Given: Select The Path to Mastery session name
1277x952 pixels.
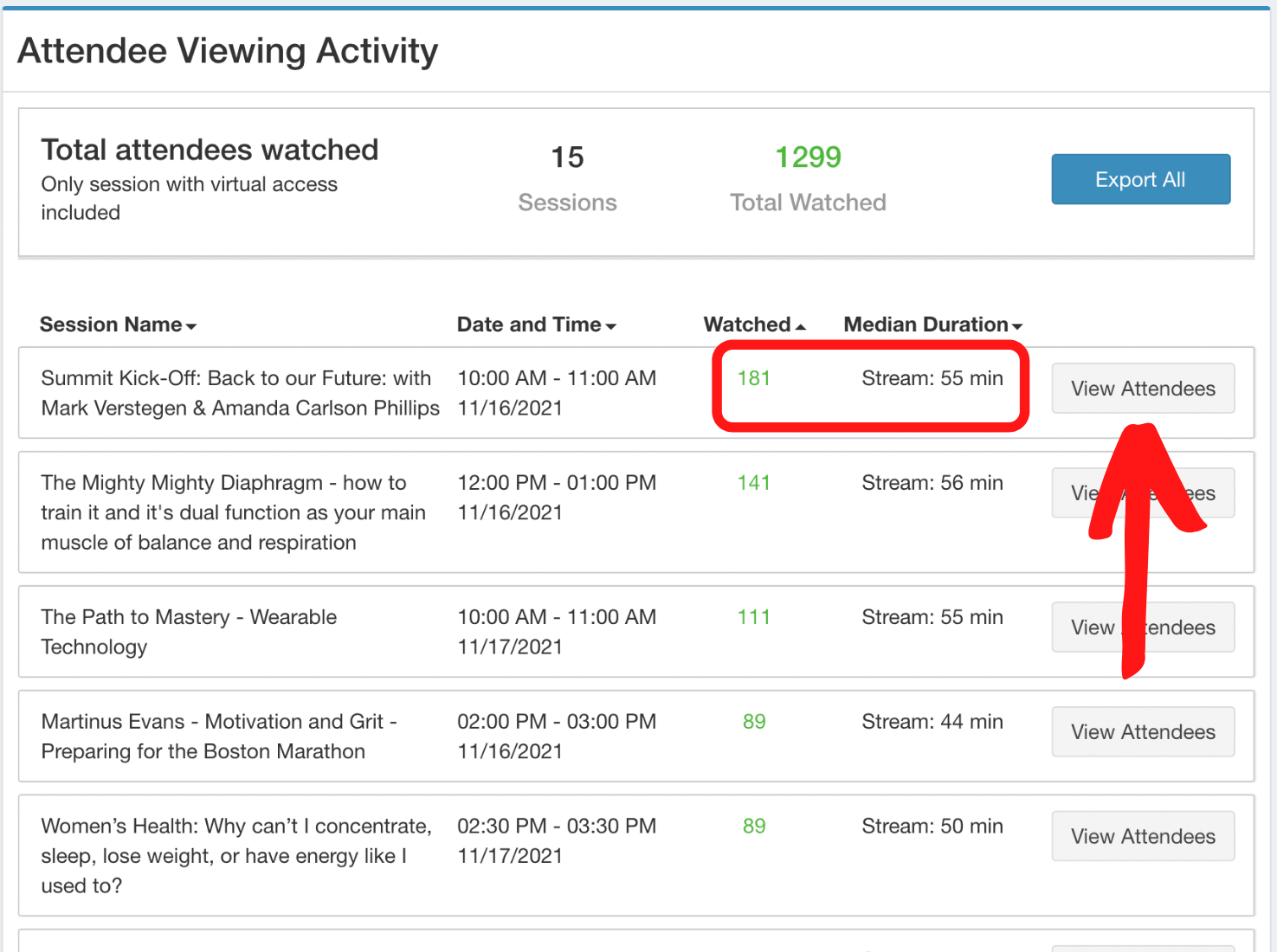Looking at the screenshot, I should point(188,631).
